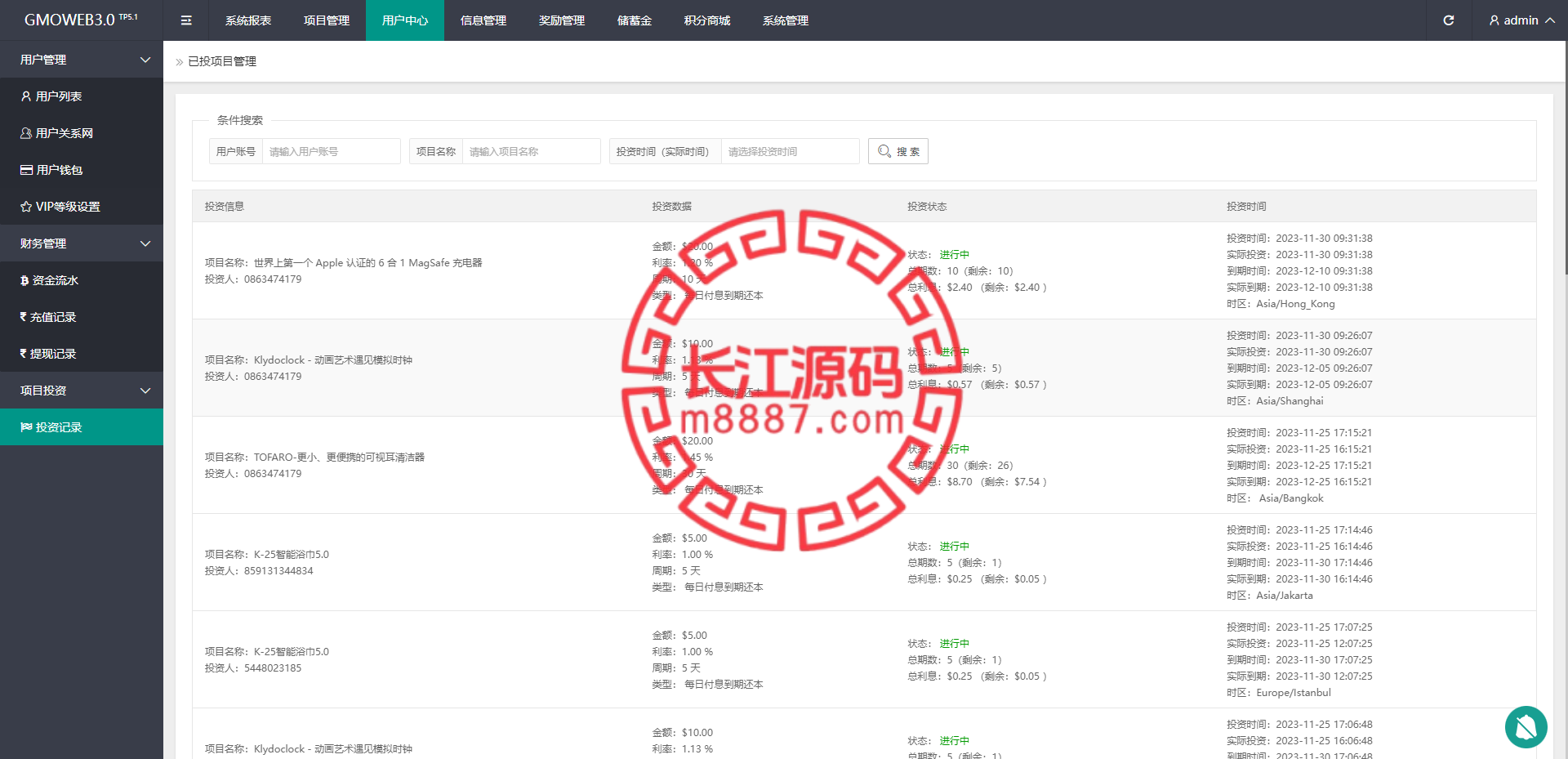This screenshot has width=1568, height=759.
Task: Click the star icon beside VIP等级设置
Action: coord(26,207)
